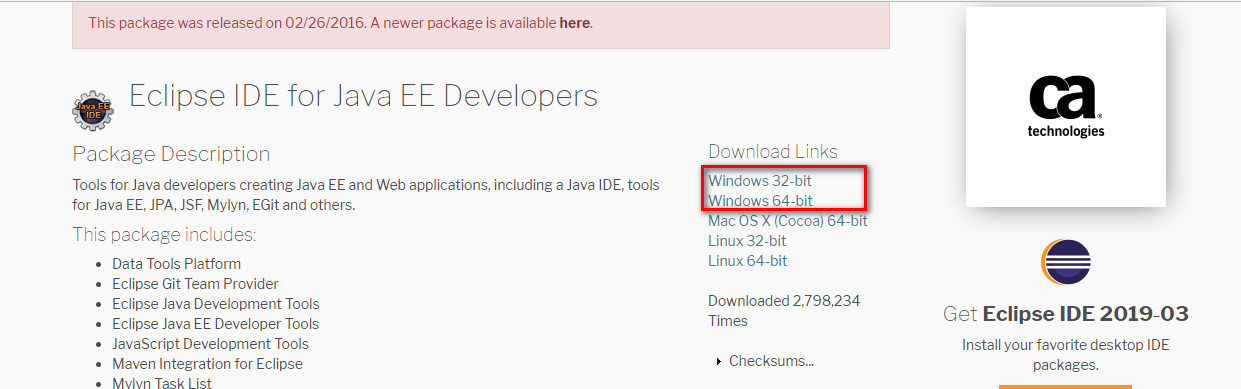This screenshot has width=1241, height=389.
Task: Download the Linux 32-bit package
Action: click(x=747, y=241)
